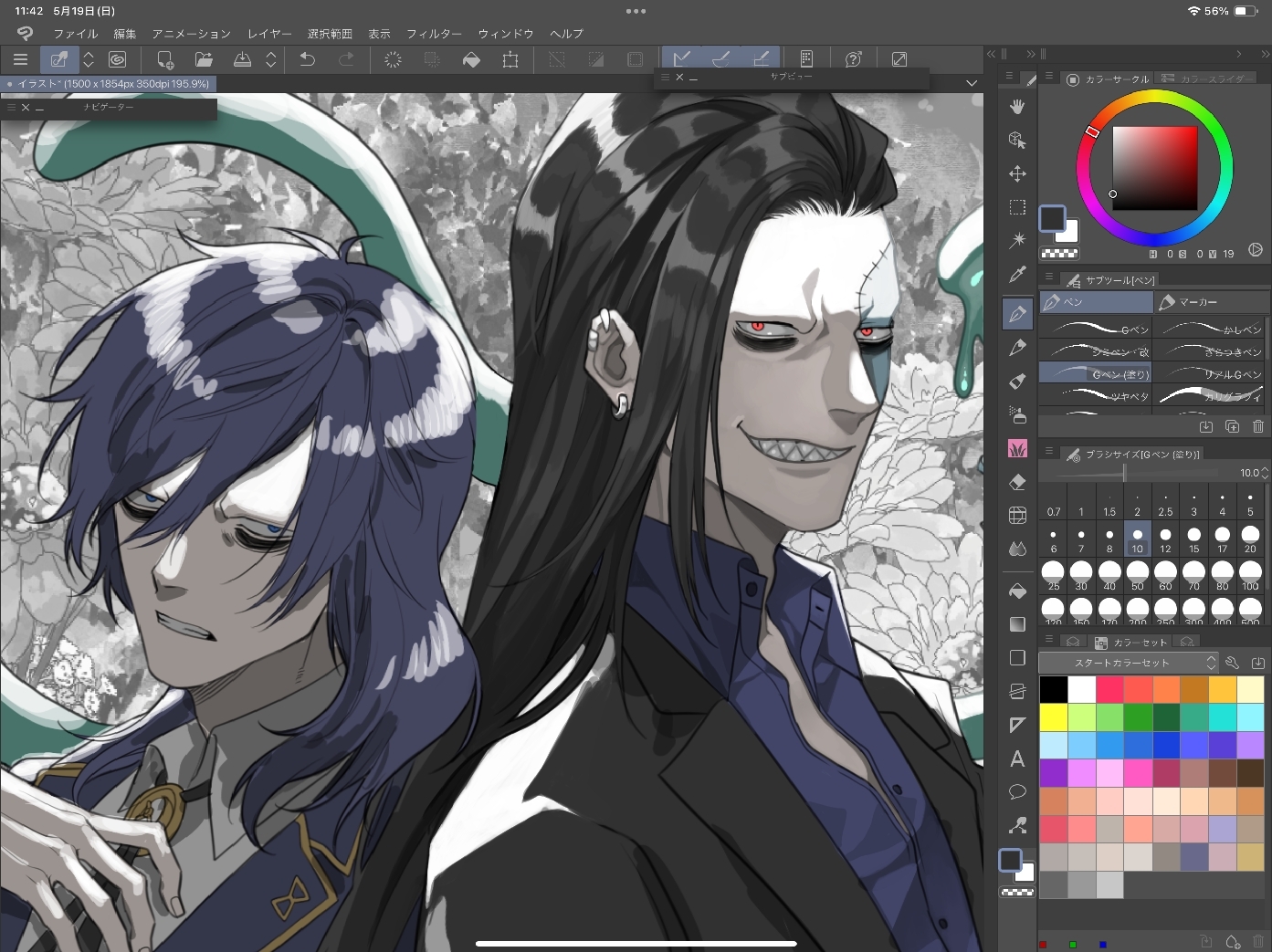Toggle the first snap-to-ruler button

coord(681,59)
